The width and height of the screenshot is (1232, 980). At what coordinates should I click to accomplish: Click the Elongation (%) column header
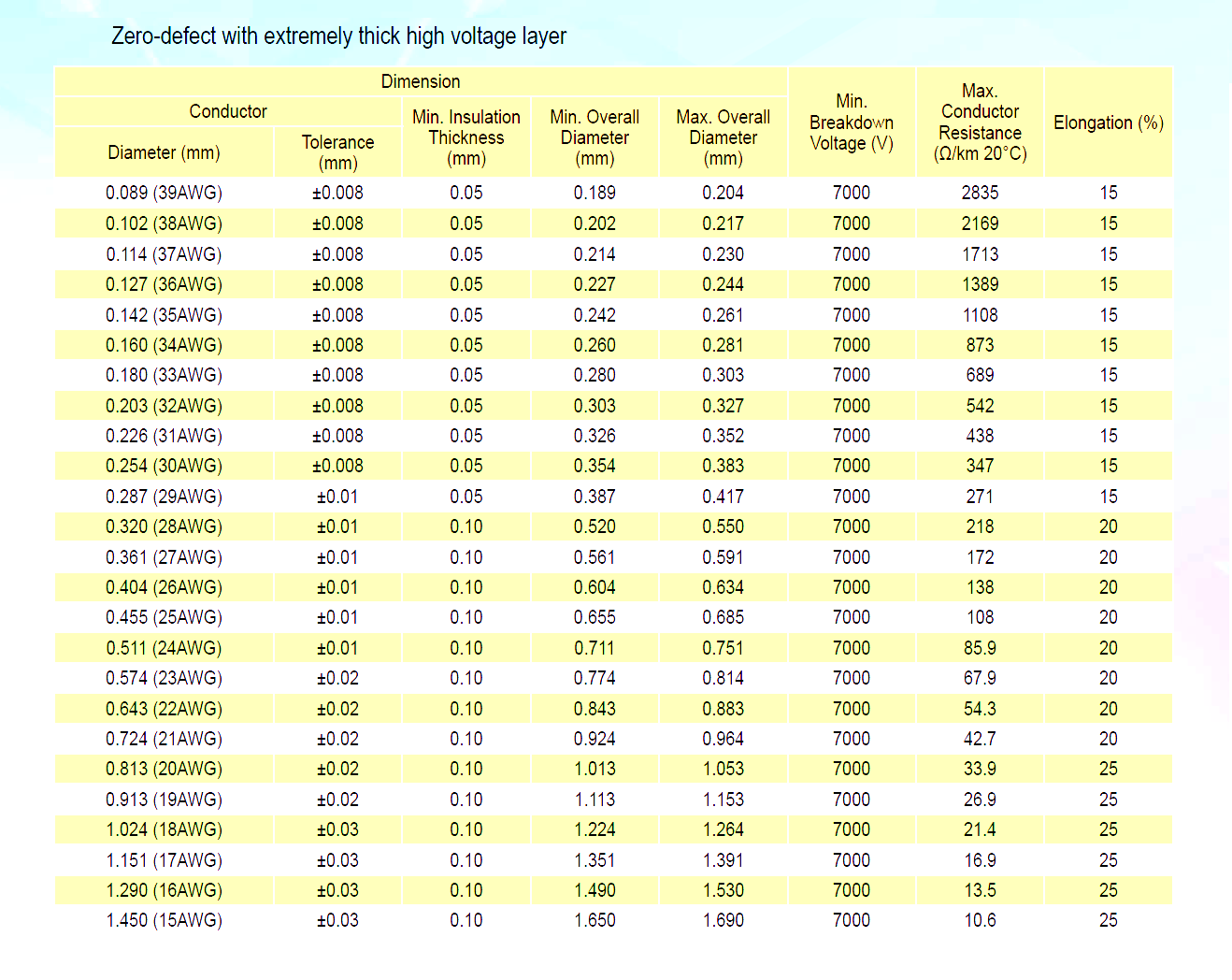pyautogui.click(x=1108, y=122)
